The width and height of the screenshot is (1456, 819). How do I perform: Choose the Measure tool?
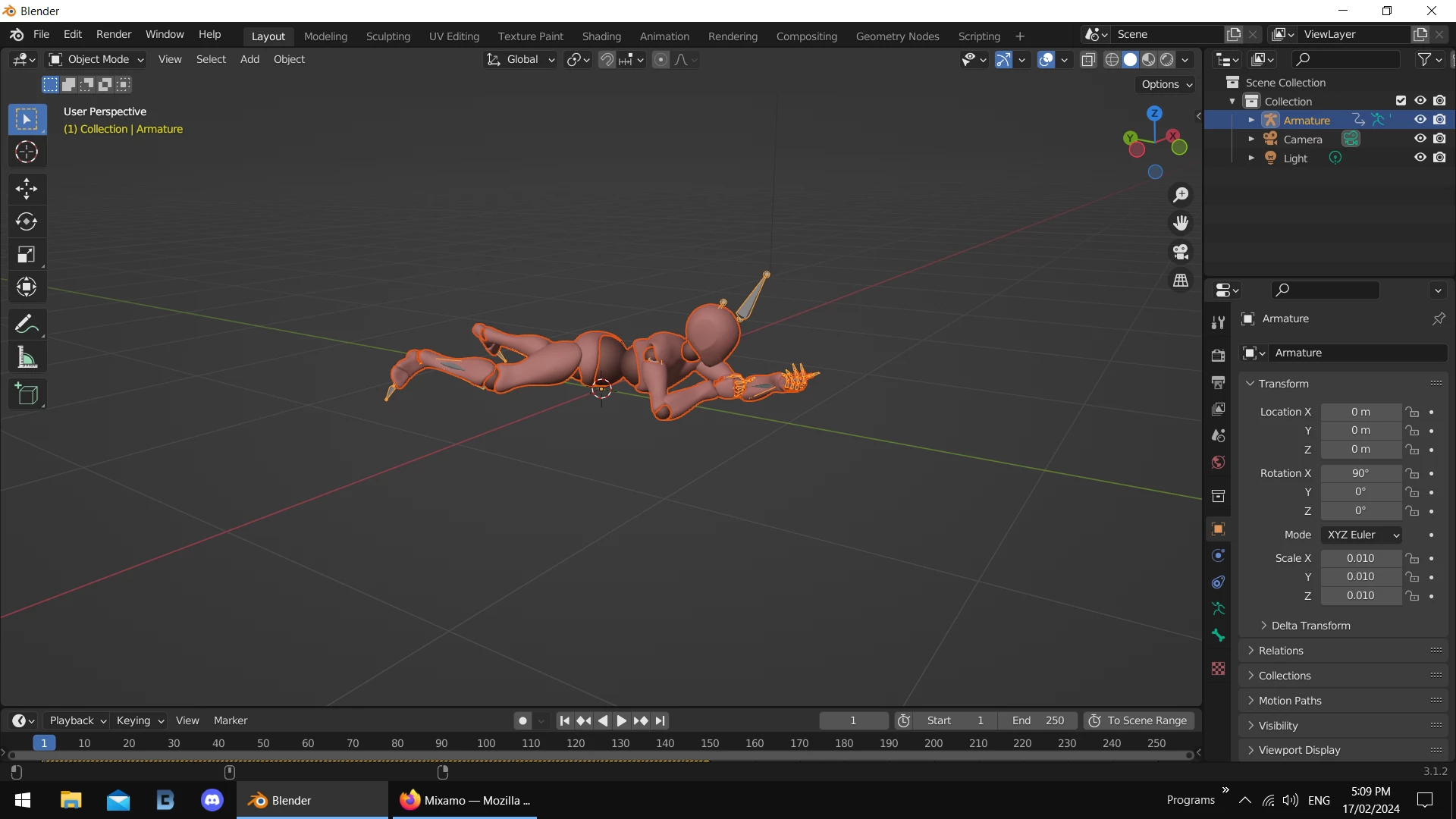pos(27,358)
